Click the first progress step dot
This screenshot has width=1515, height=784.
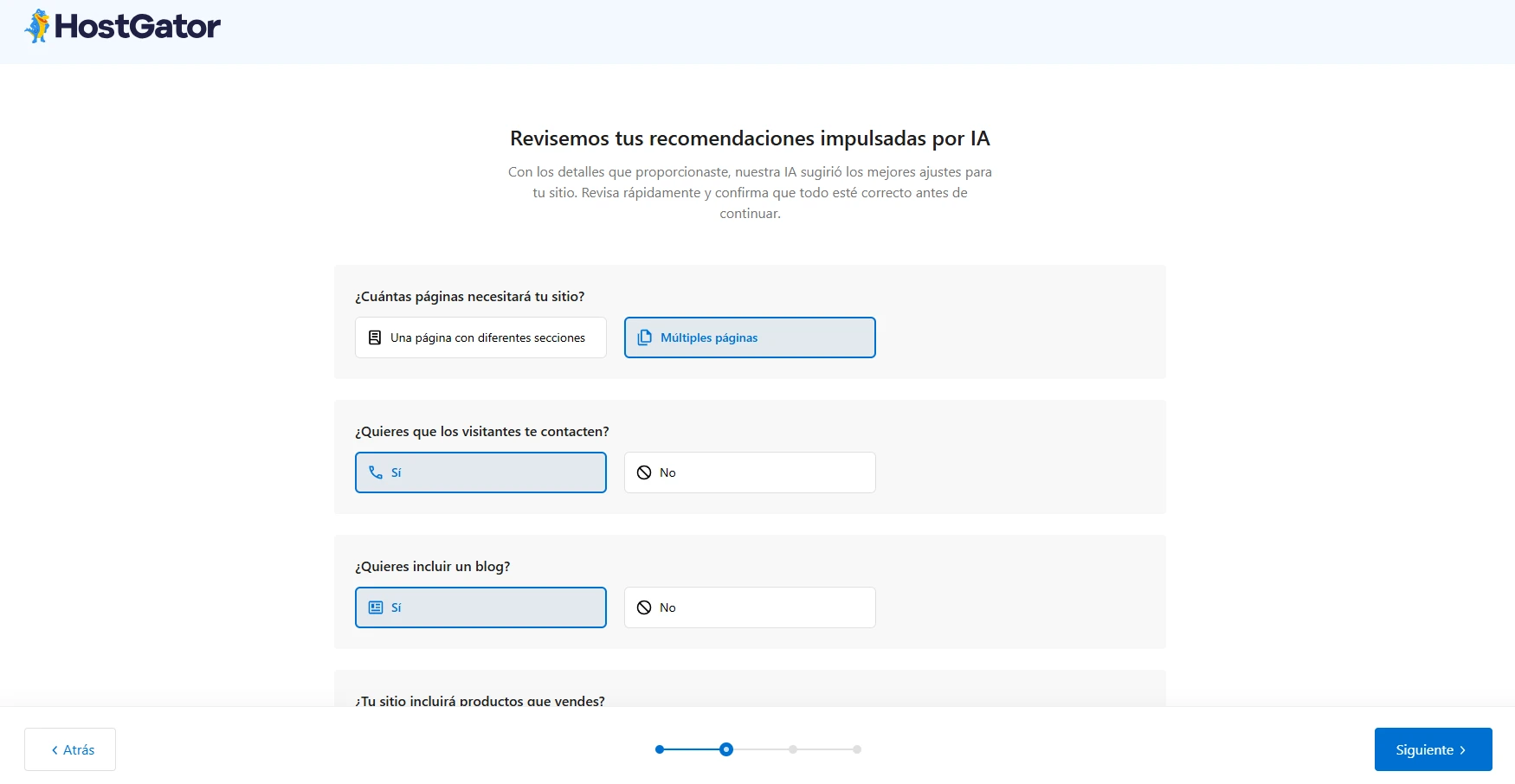point(660,749)
